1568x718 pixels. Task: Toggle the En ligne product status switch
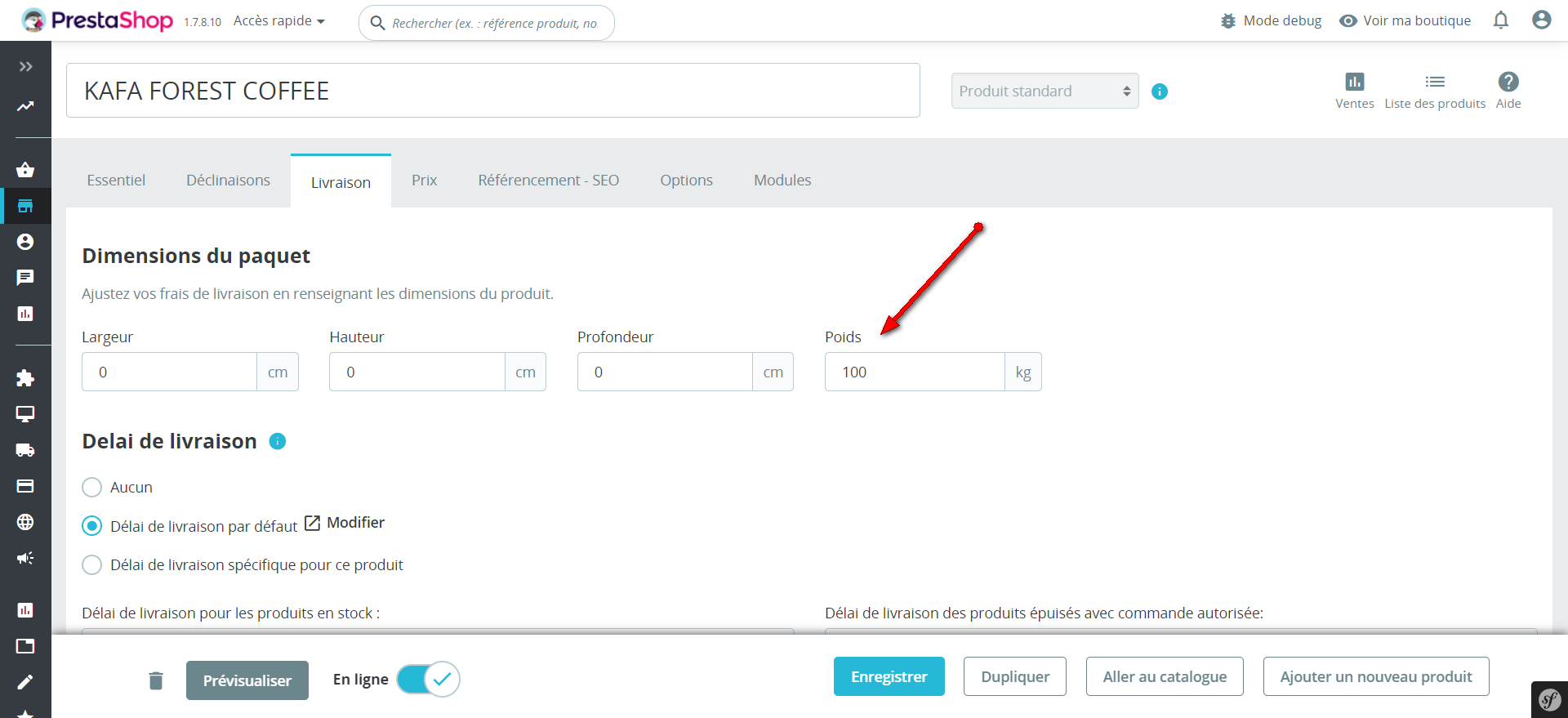pos(429,680)
